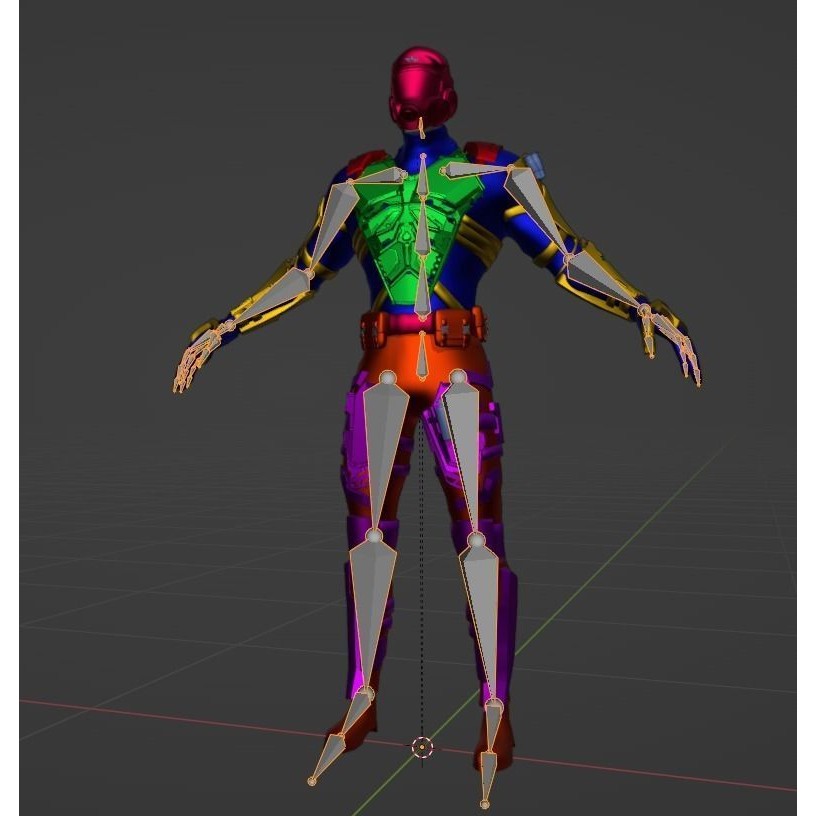Select the shoulder bone on screen-left side

(x=377, y=177)
